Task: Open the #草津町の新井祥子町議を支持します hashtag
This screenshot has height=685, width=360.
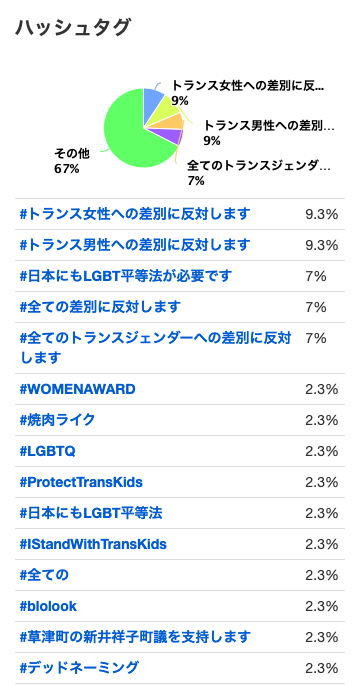Action: pyautogui.click(x=135, y=637)
